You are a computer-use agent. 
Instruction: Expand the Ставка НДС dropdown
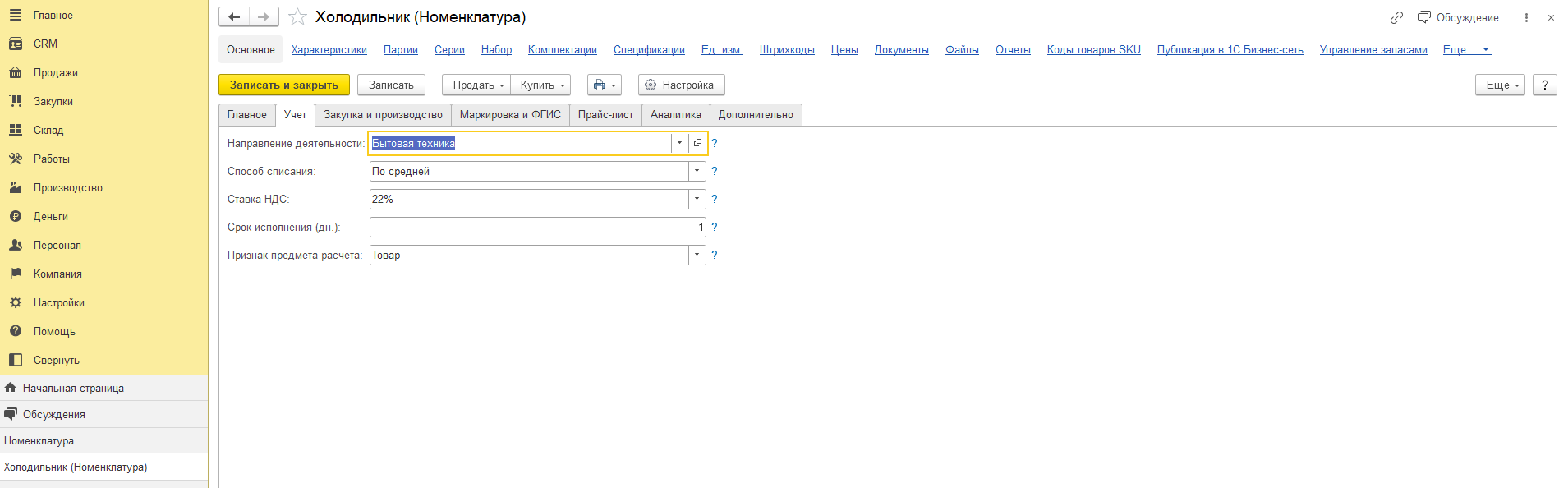coord(697,199)
